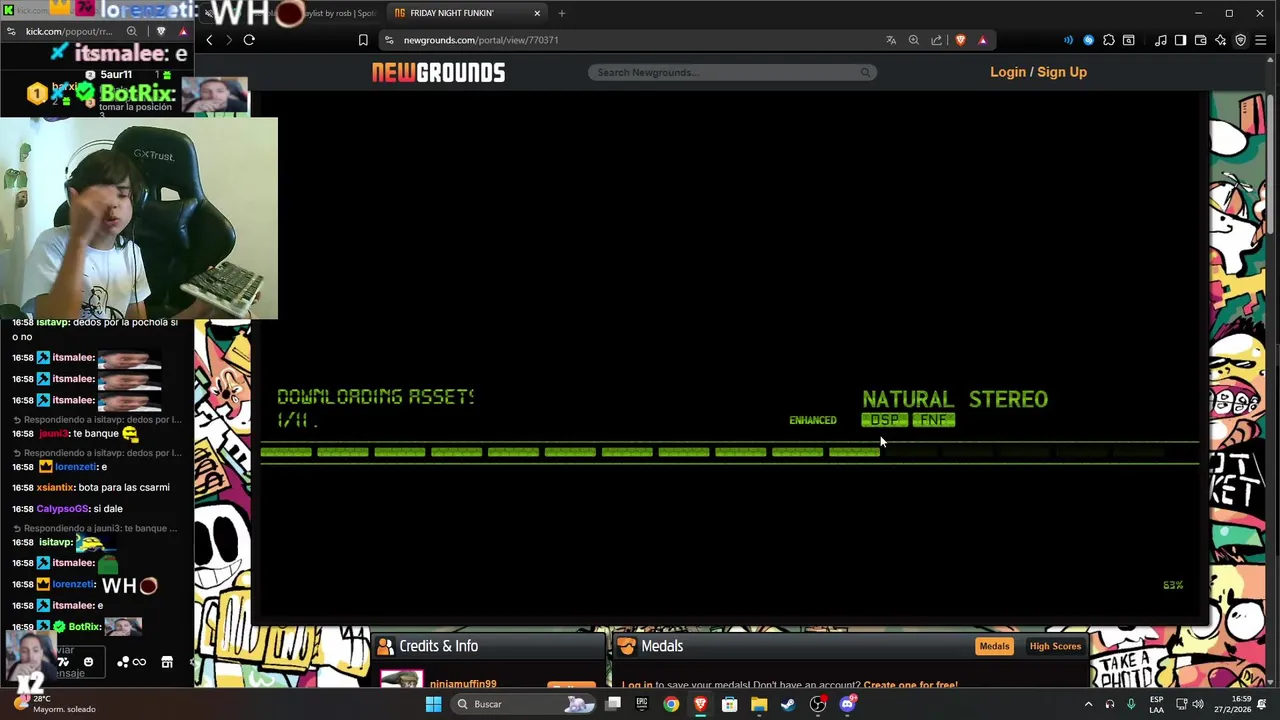Open the browser hamburger menu
This screenshot has width=1280, height=720.
(1261, 40)
